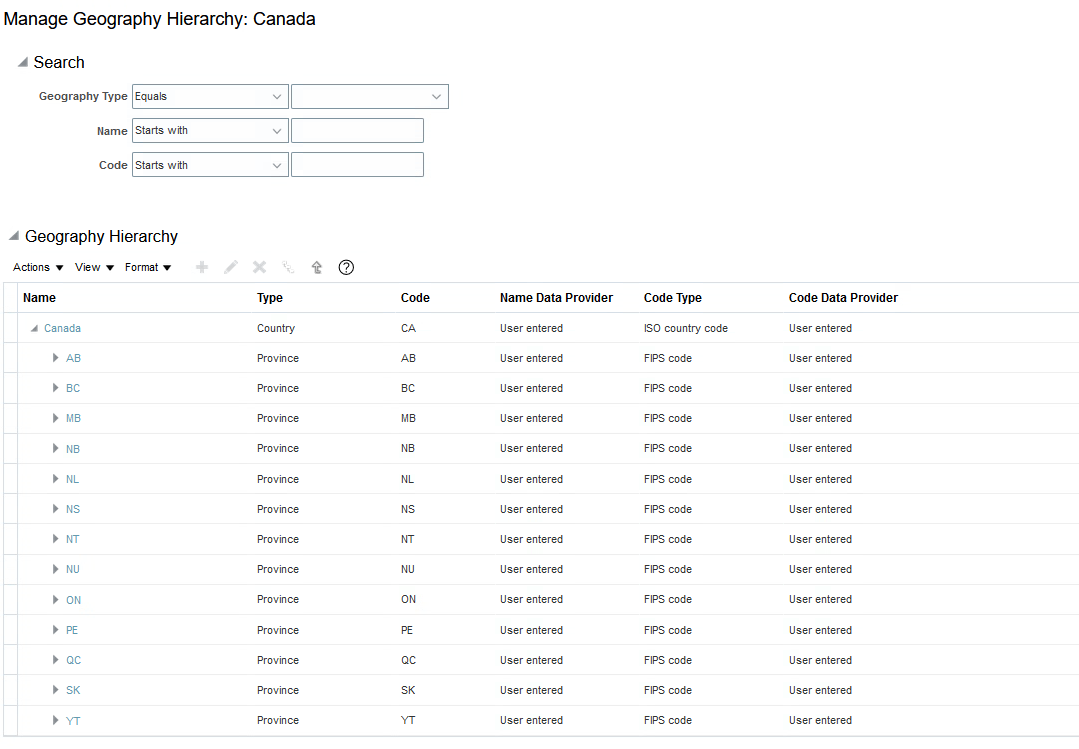The height and width of the screenshot is (749, 1079).
Task: Open Code operator dropdown
Action: point(210,165)
